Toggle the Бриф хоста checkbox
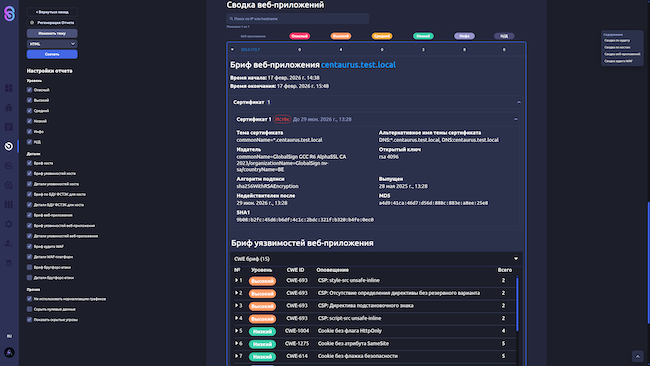650x366 pixels. click(29, 163)
